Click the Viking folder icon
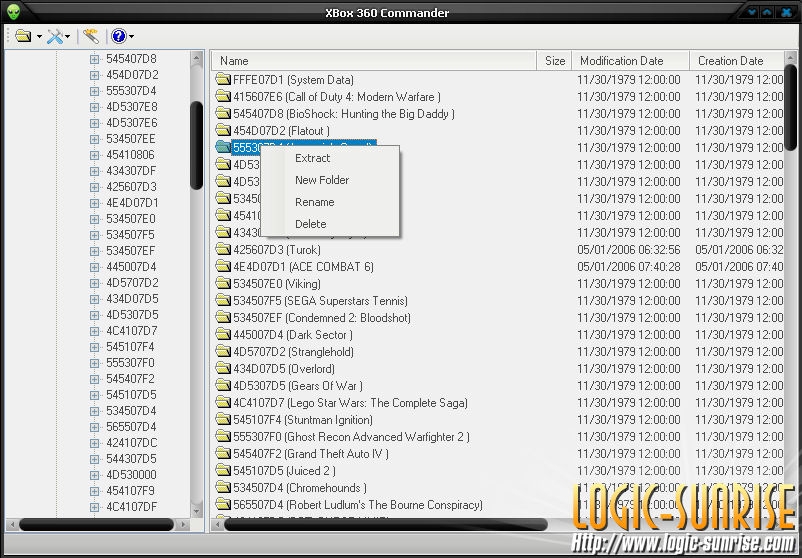 pos(223,283)
